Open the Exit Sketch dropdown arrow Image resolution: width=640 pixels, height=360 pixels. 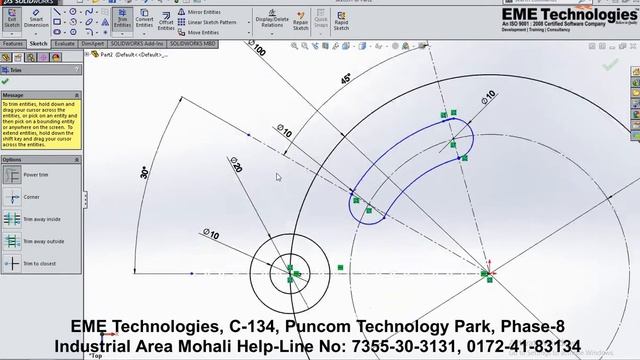[x=12, y=34]
